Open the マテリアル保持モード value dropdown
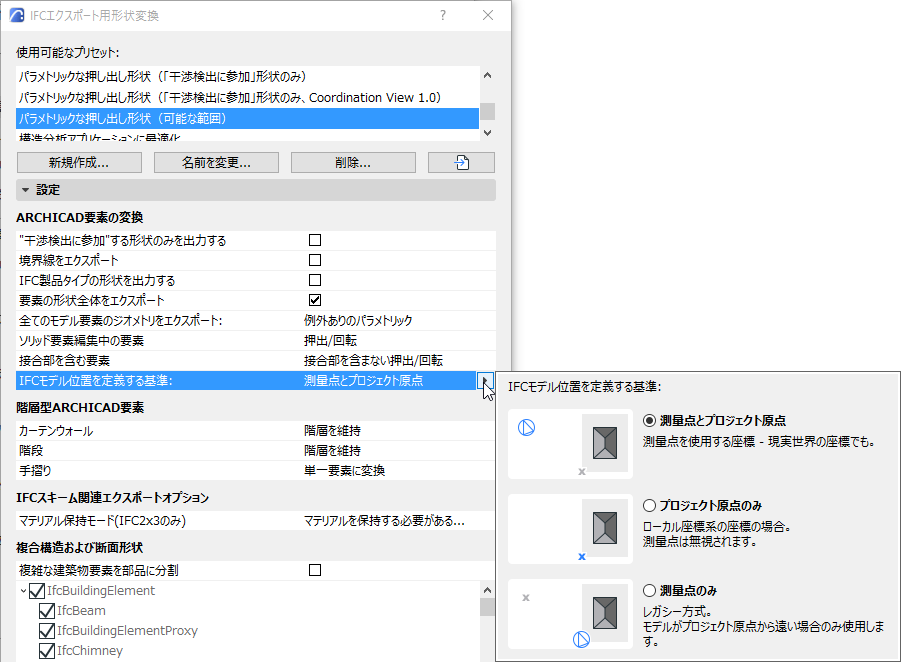 384,521
